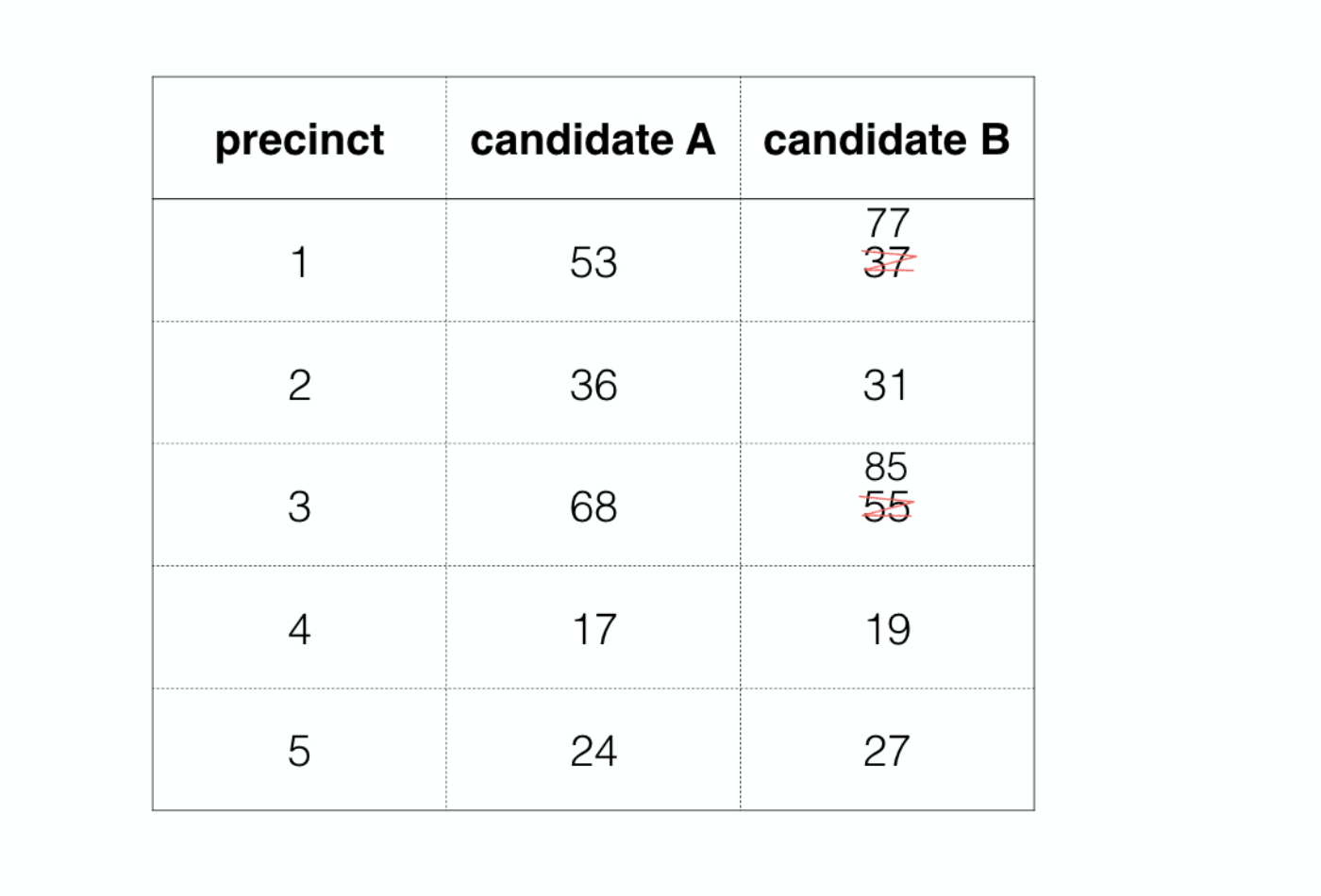This screenshot has width=1321, height=896.
Task: Click candidate B value 27
Action: (887, 752)
